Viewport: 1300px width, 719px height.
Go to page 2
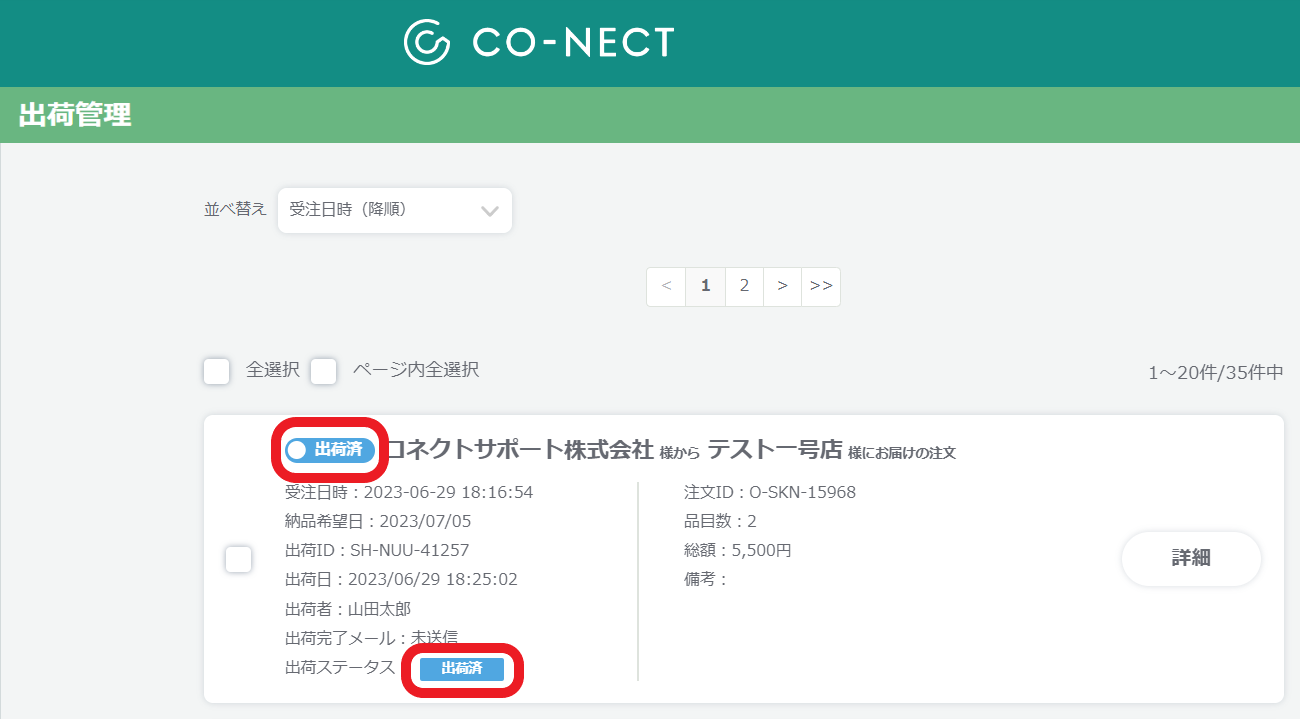point(744,286)
